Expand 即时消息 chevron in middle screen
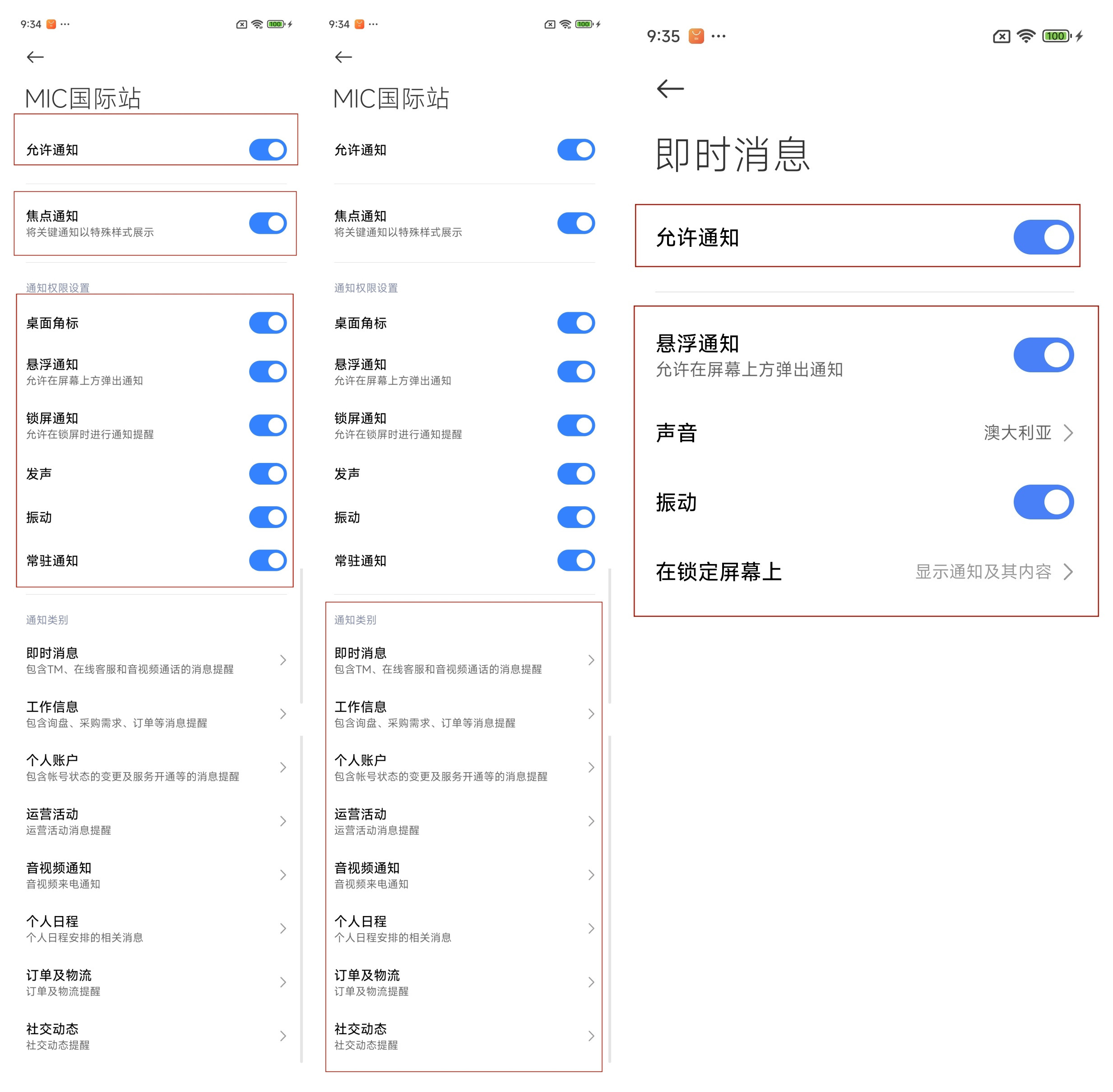1113x1092 pixels. point(592,660)
